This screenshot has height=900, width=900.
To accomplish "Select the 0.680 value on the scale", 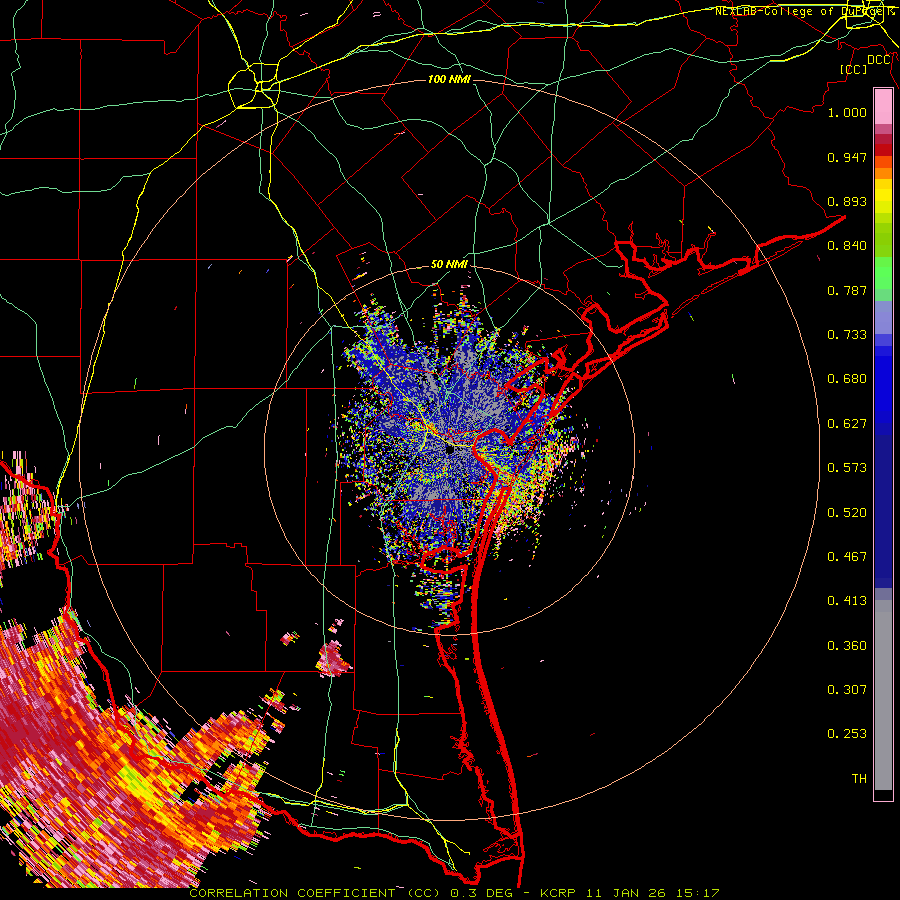I will tap(847, 379).
